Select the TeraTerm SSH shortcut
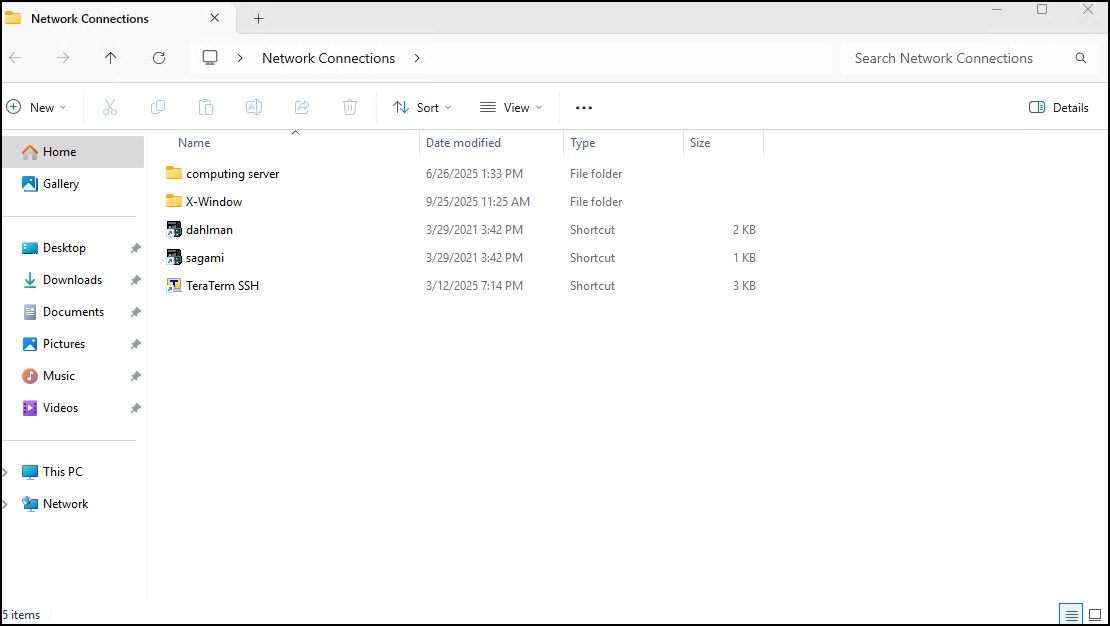1110x626 pixels. point(222,286)
